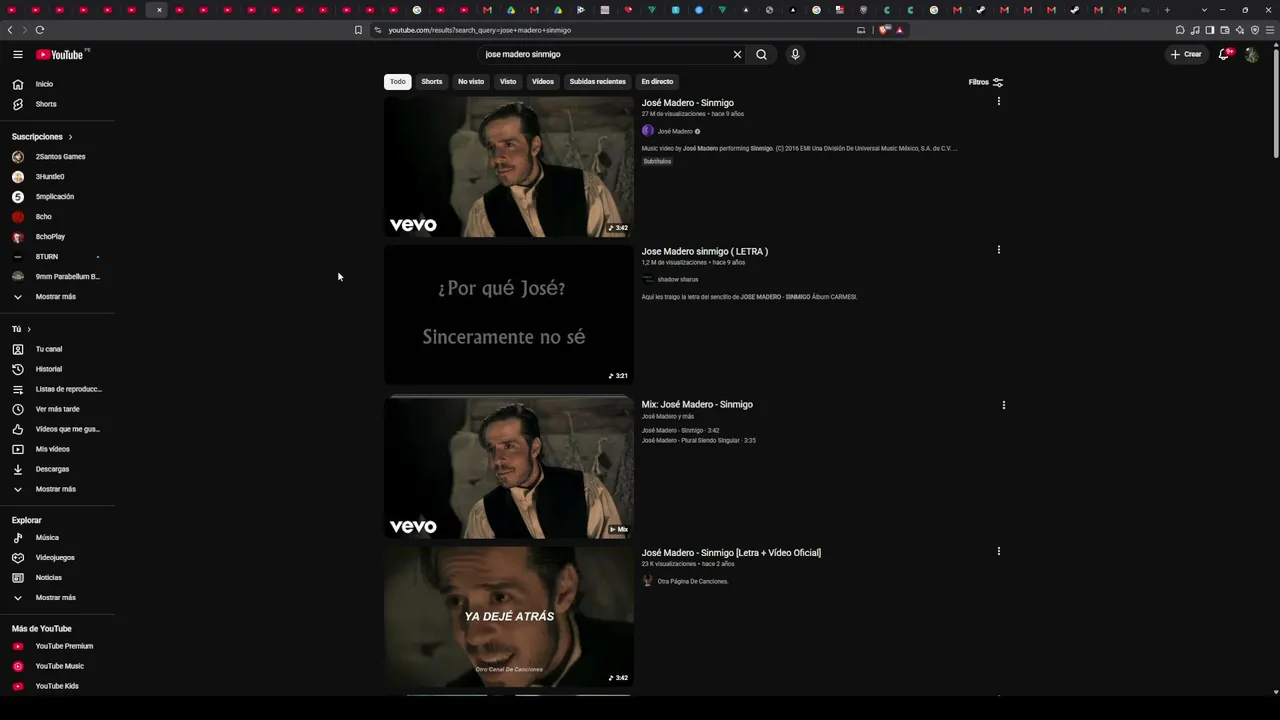
Task: Open the Brave Shields lion icon
Action: 884,30
